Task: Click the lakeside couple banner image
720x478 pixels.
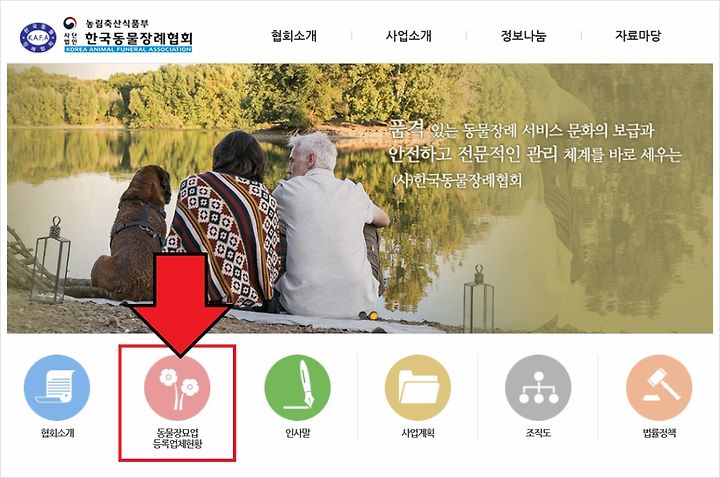Action: tap(360, 198)
